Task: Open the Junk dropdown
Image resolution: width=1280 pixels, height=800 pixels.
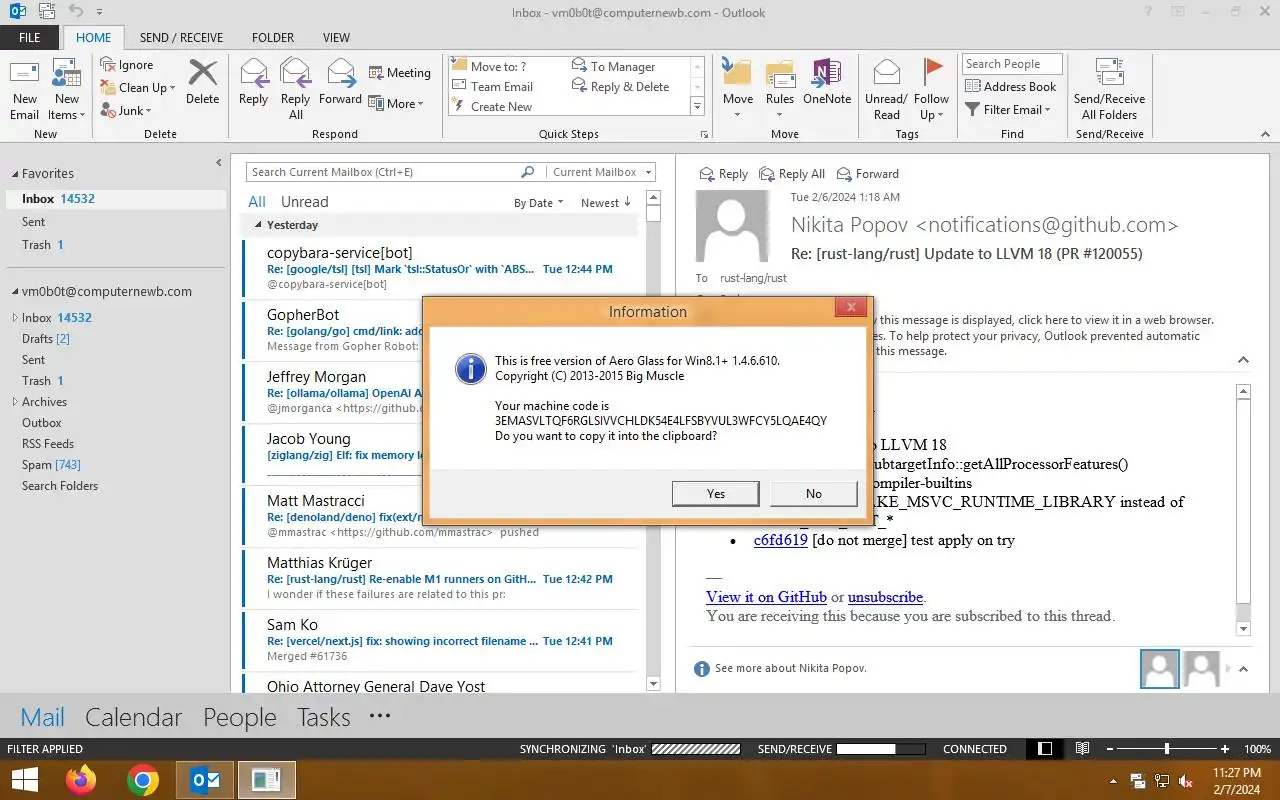Action: tap(126, 111)
